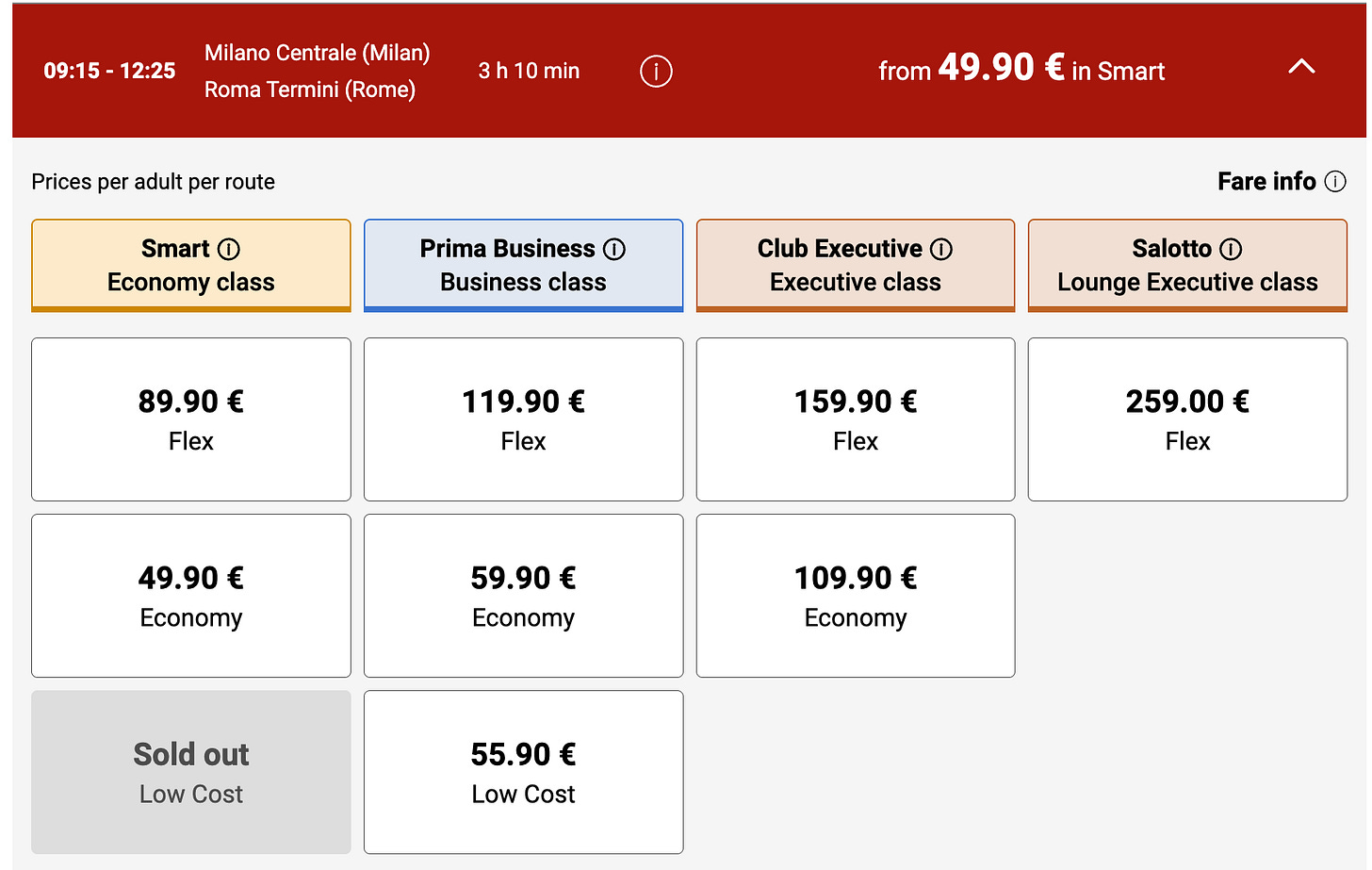
Task: Choose the 159.90 € Club Executive Flex fare
Action: 855,419
